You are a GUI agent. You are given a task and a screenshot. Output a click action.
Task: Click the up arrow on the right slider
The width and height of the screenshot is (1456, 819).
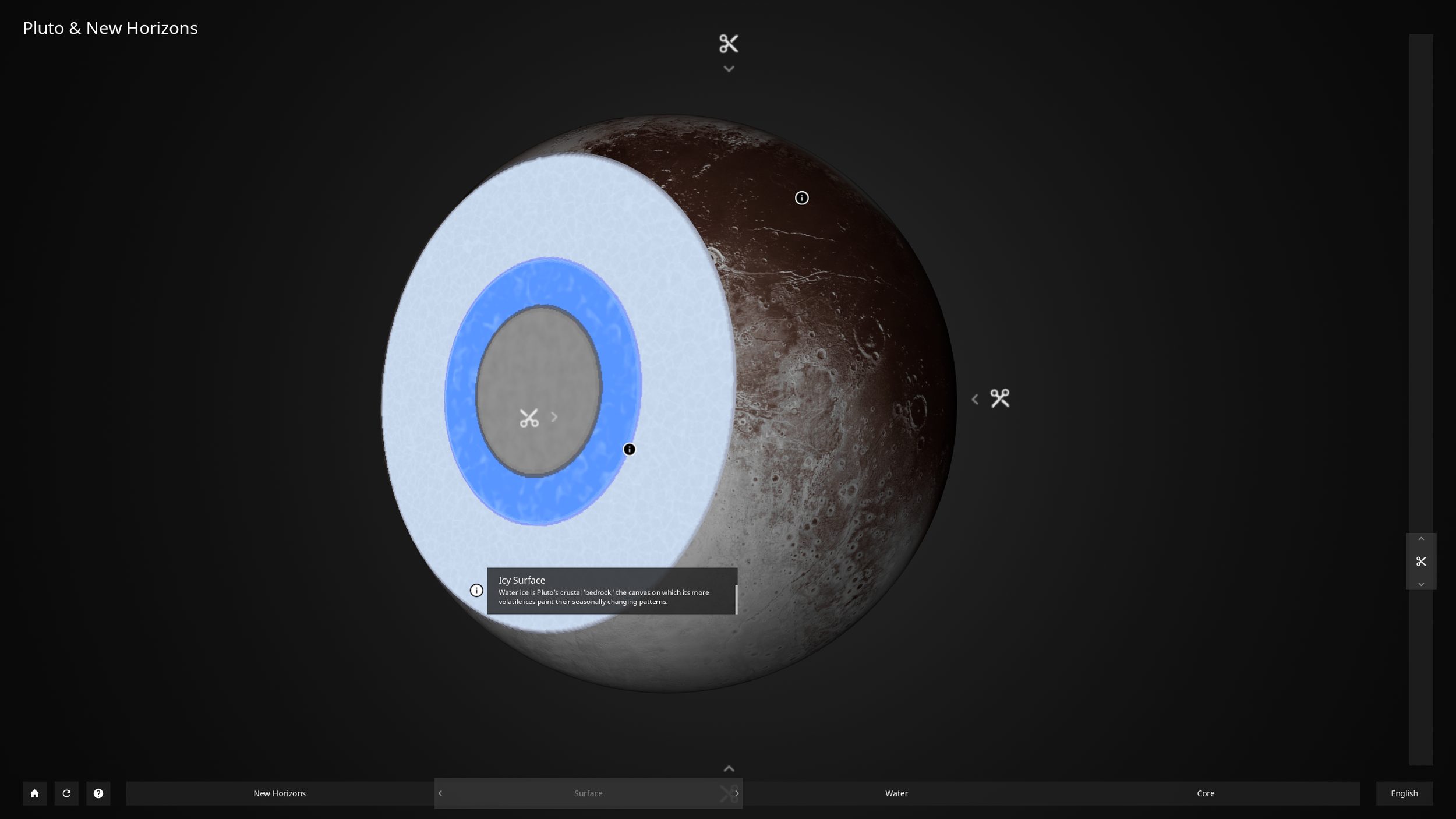[x=1421, y=539]
